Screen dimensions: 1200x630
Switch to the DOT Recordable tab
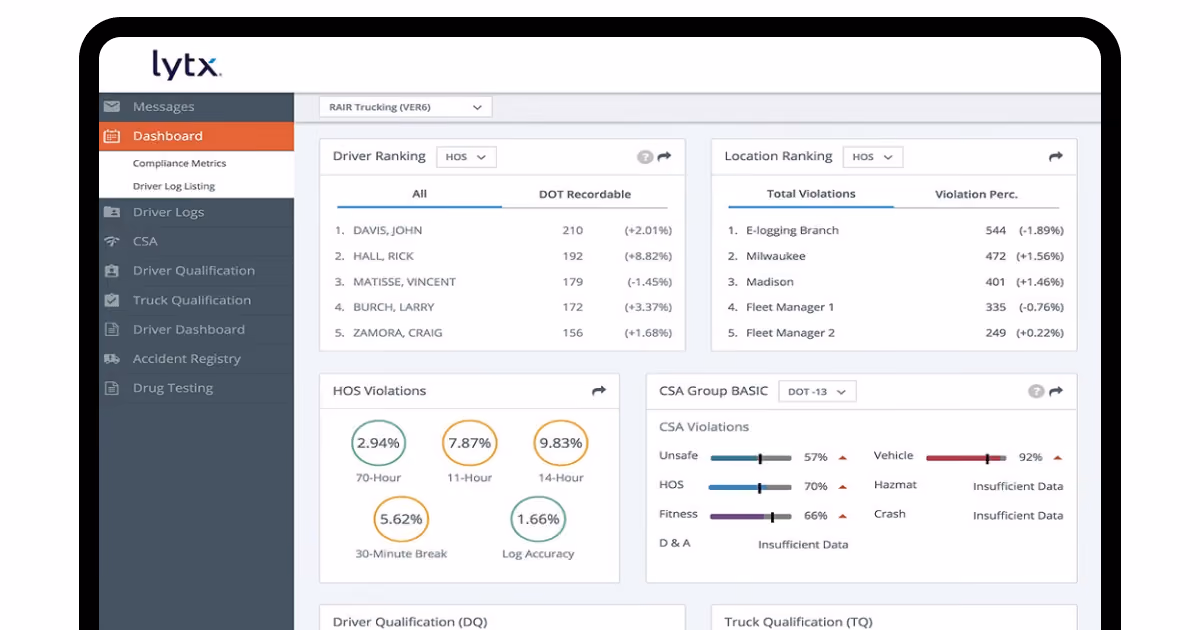pyautogui.click(x=585, y=194)
